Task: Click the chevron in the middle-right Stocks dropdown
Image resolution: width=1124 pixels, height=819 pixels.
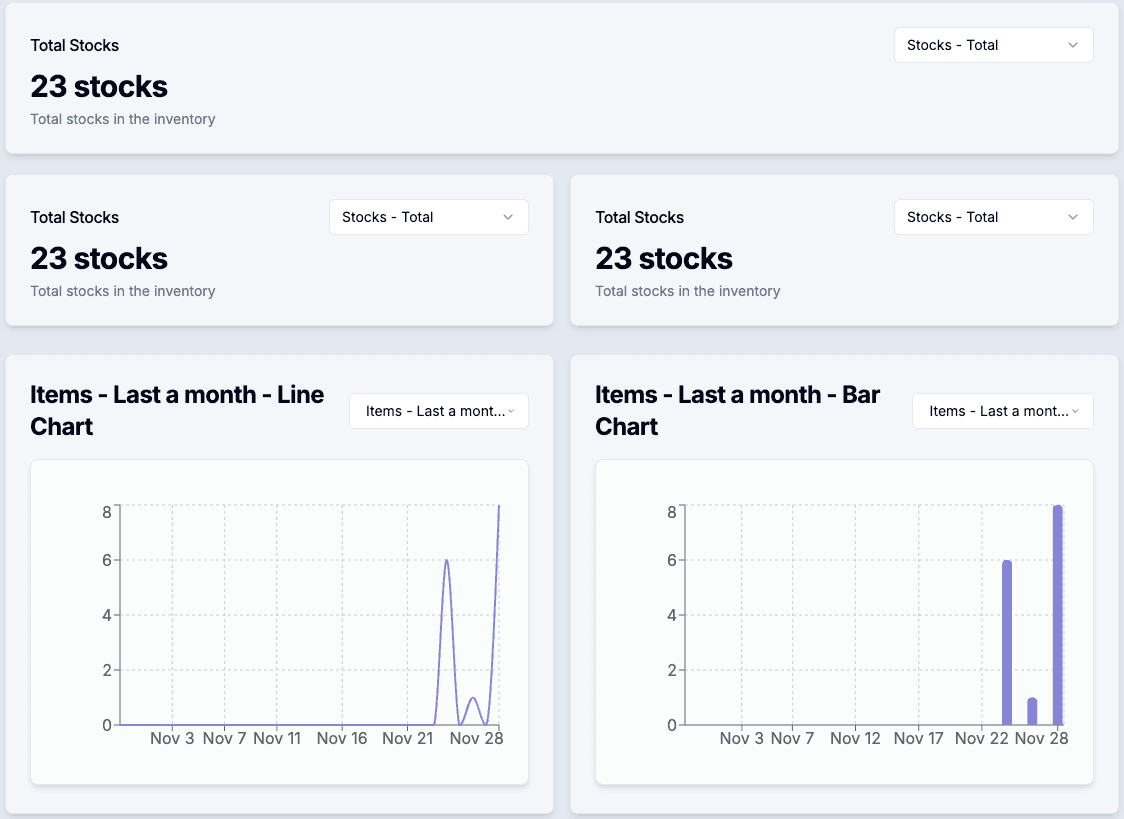Action: point(1074,217)
